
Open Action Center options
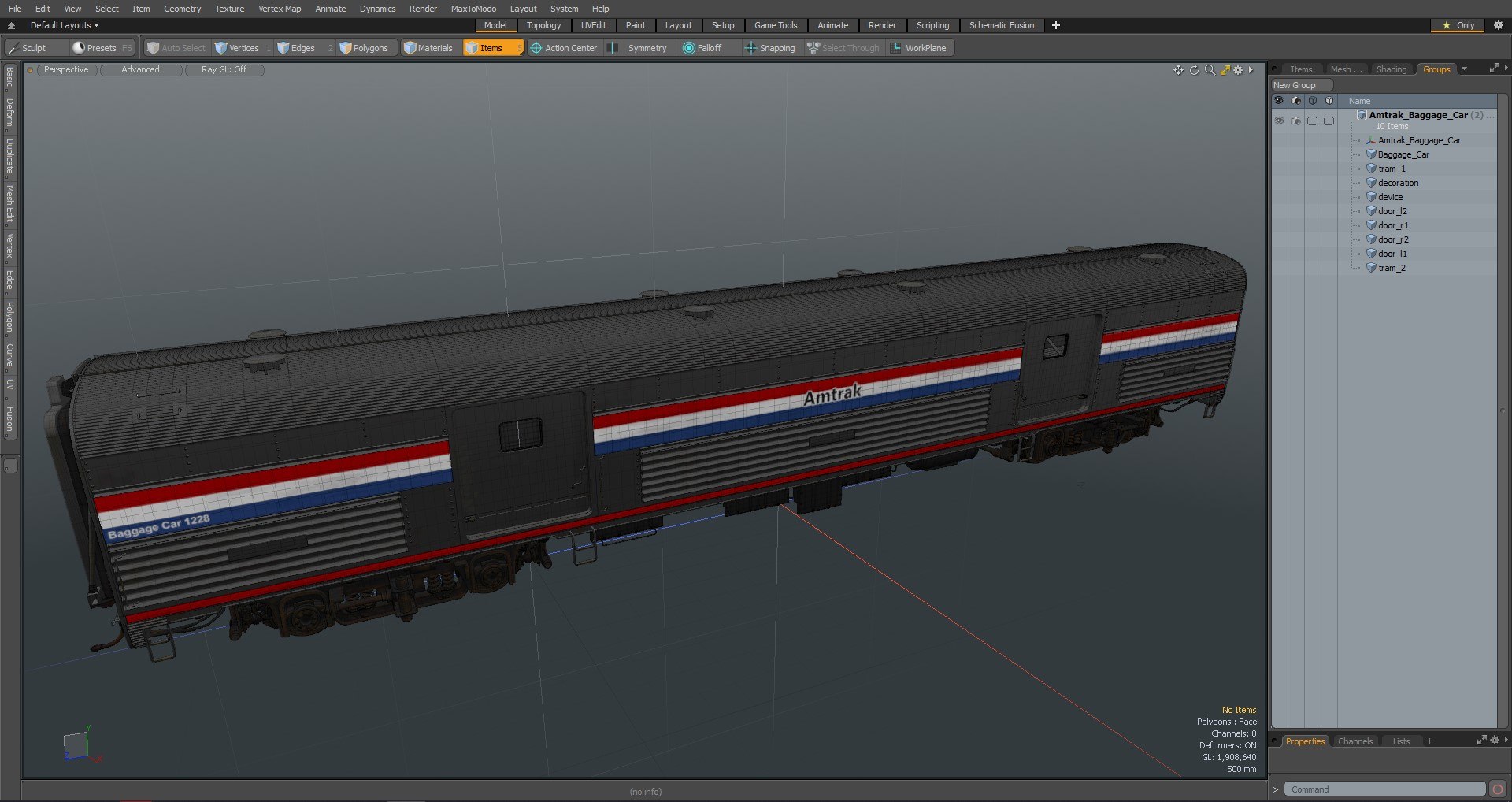point(563,48)
